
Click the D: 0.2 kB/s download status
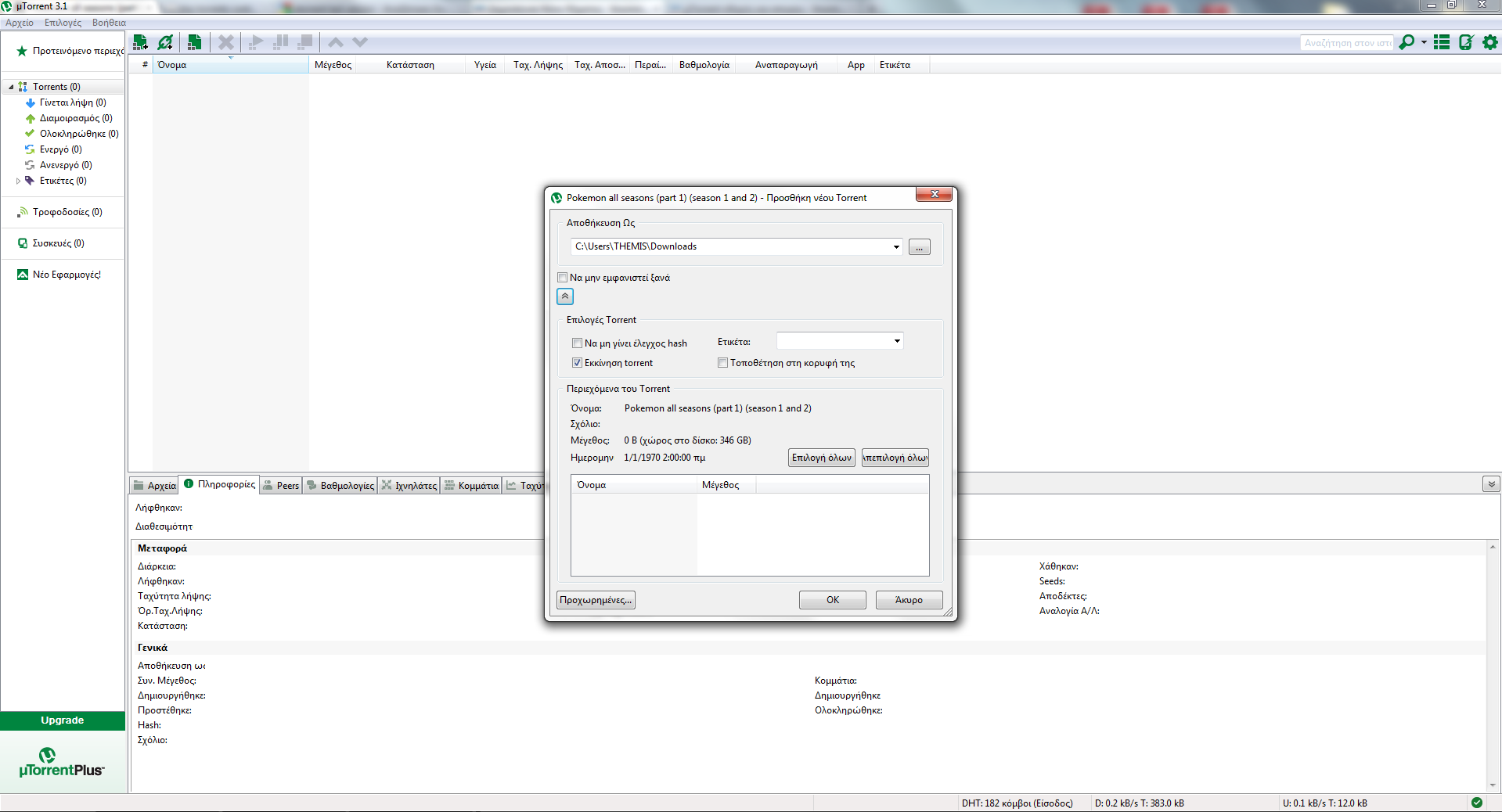coord(1140,803)
